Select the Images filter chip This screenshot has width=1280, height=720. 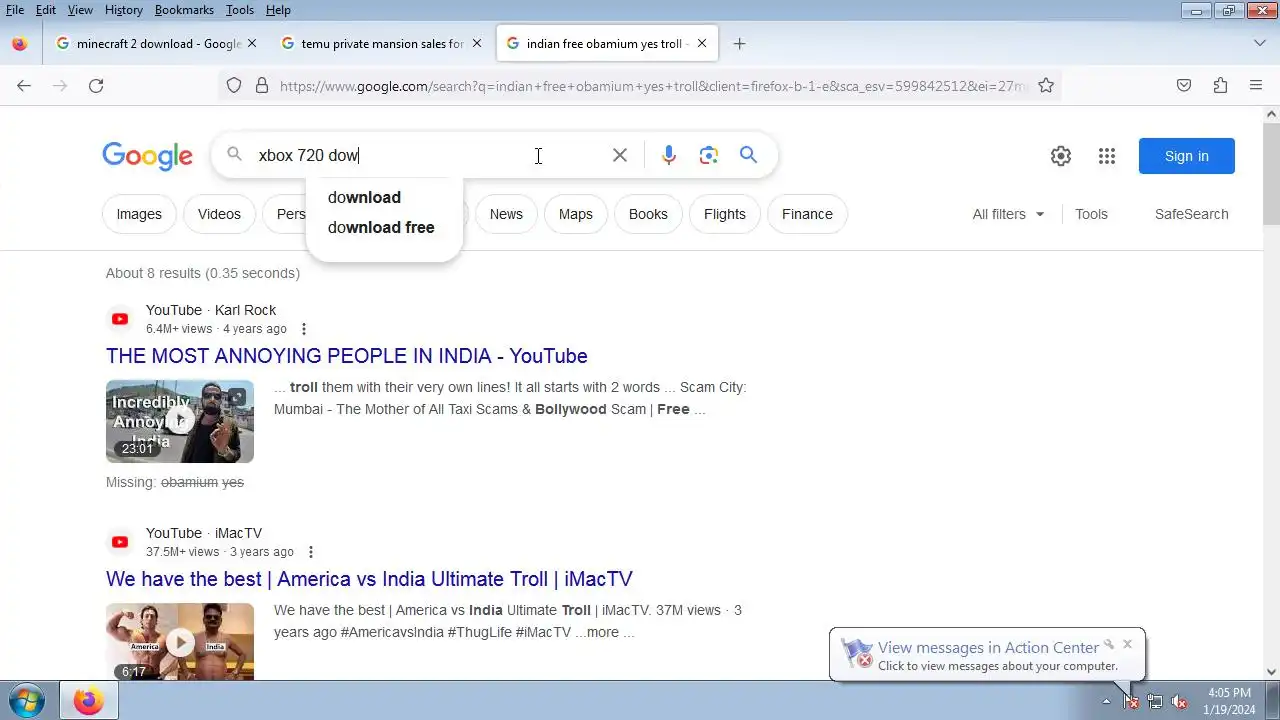[139, 214]
